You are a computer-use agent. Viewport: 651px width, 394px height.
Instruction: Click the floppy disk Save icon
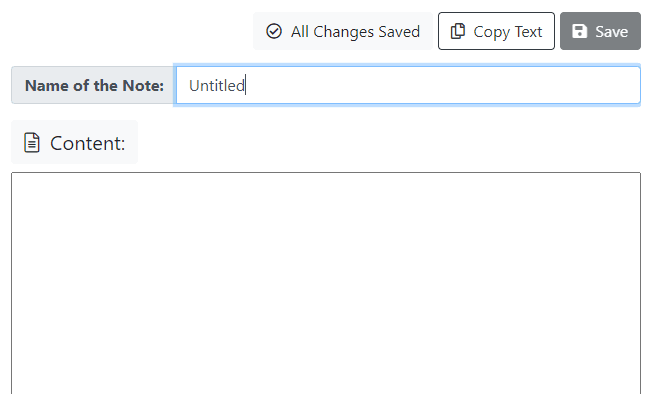pos(580,31)
